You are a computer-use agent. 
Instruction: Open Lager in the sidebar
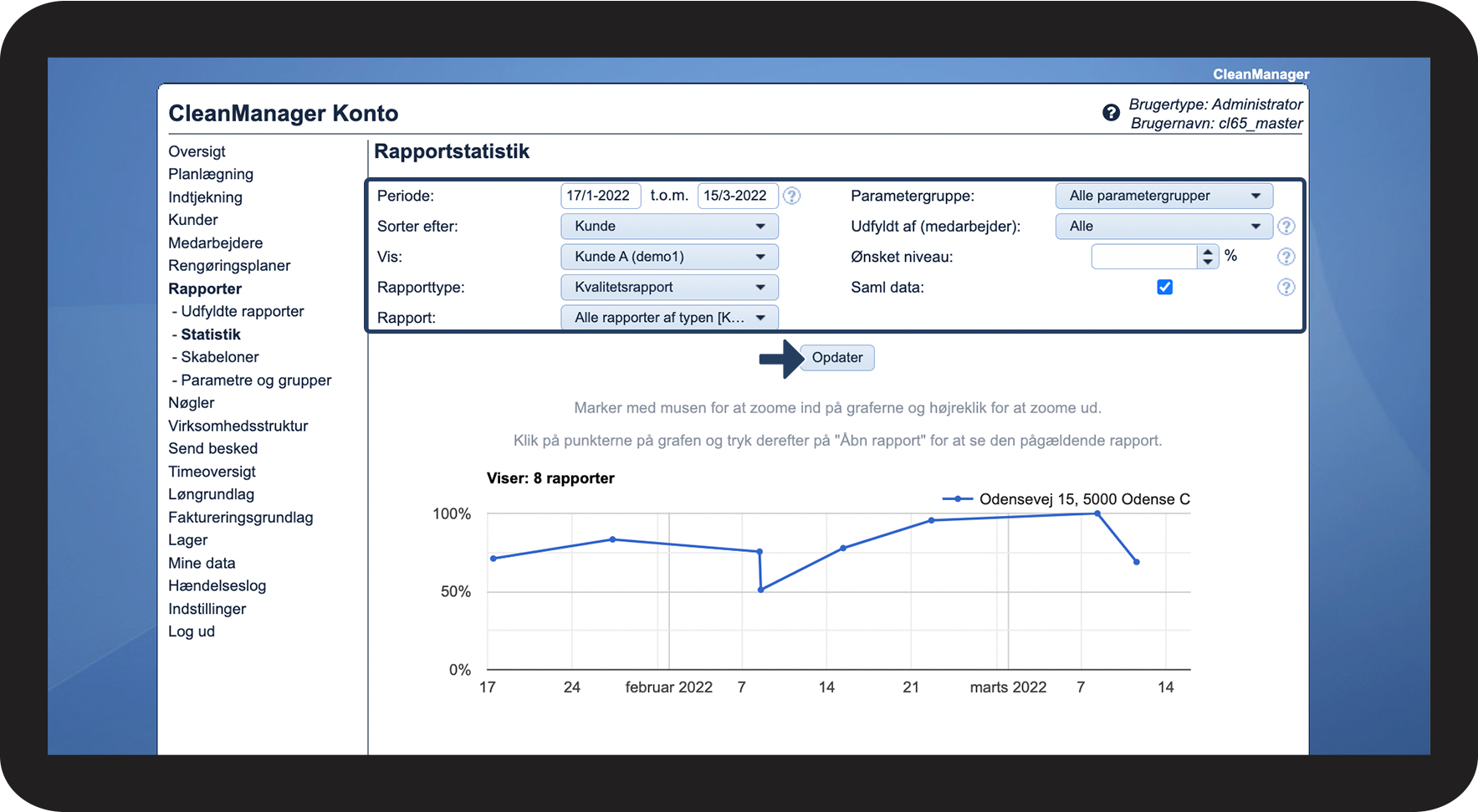(188, 540)
